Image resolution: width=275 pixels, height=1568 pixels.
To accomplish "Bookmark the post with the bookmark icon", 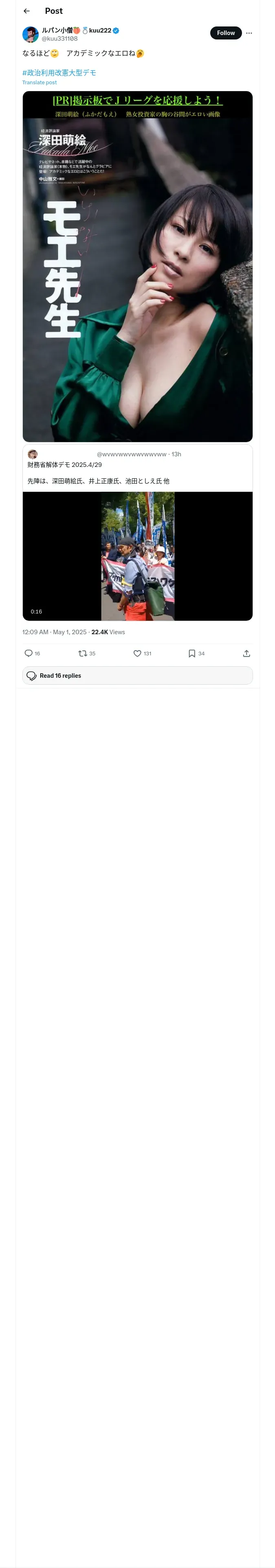I will point(191,653).
